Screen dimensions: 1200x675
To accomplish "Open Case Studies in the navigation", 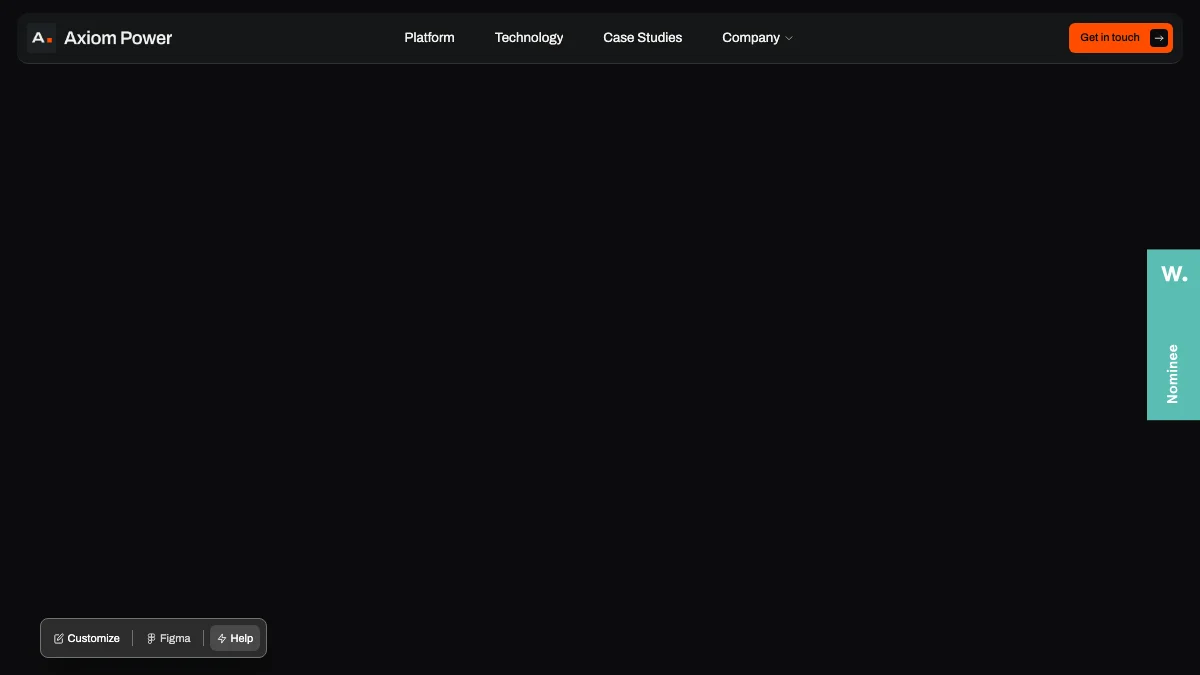I will (x=642, y=38).
